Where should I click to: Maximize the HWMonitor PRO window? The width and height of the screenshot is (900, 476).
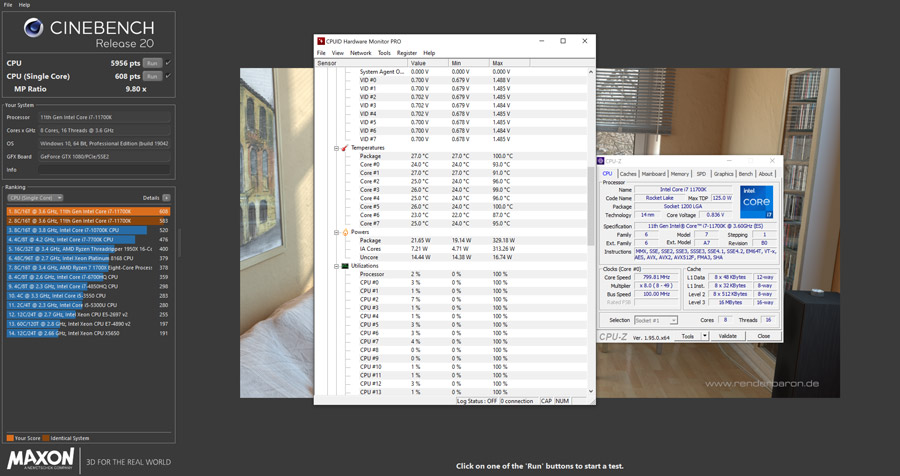pyautogui.click(x=563, y=41)
